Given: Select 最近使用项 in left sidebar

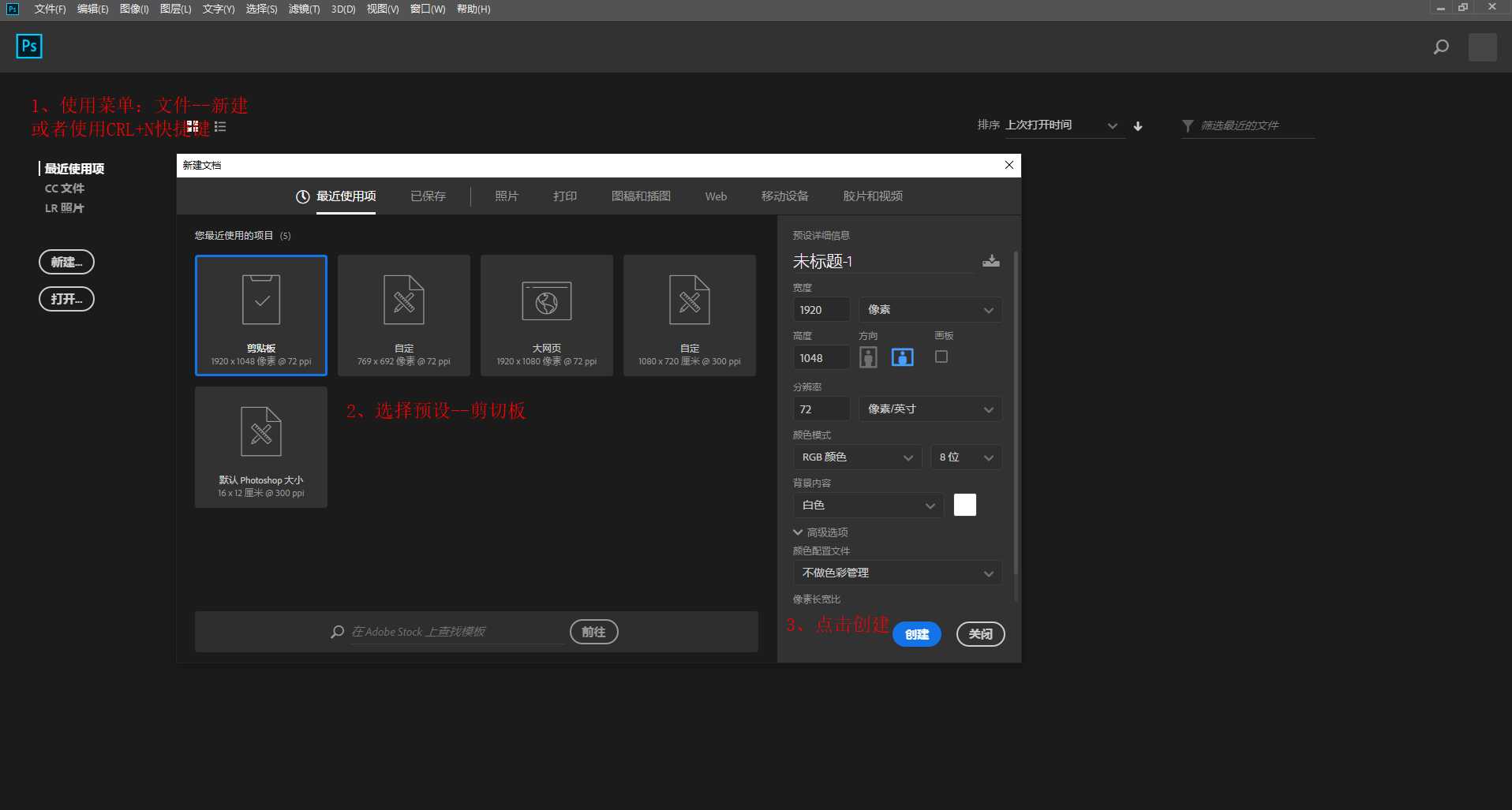Looking at the screenshot, I should click(74, 169).
